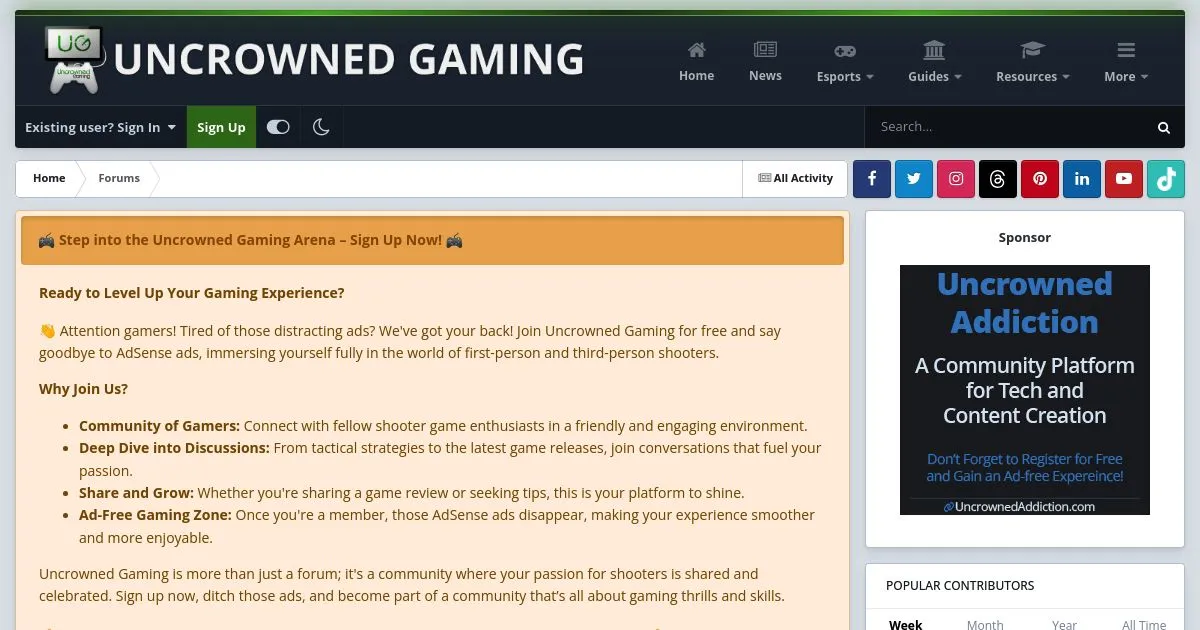Screen dimensions: 1200x630
Task: Click the Sponsor heading text
Action: pos(1025,237)
